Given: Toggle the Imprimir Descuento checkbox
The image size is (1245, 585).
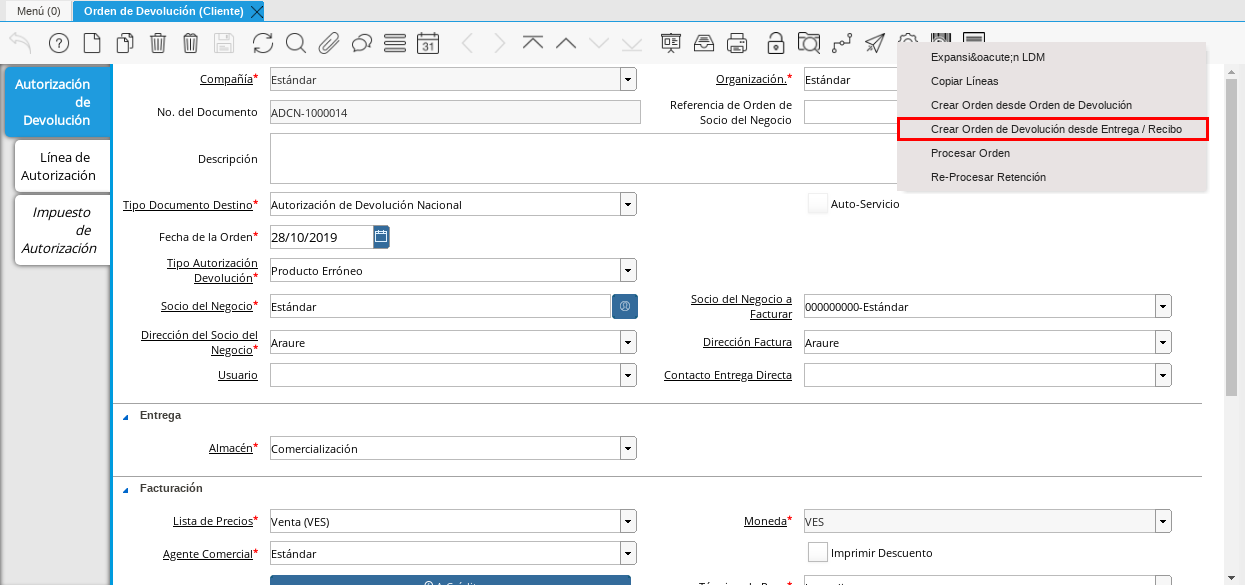Looking at the screenshot, I should [817, 553].
